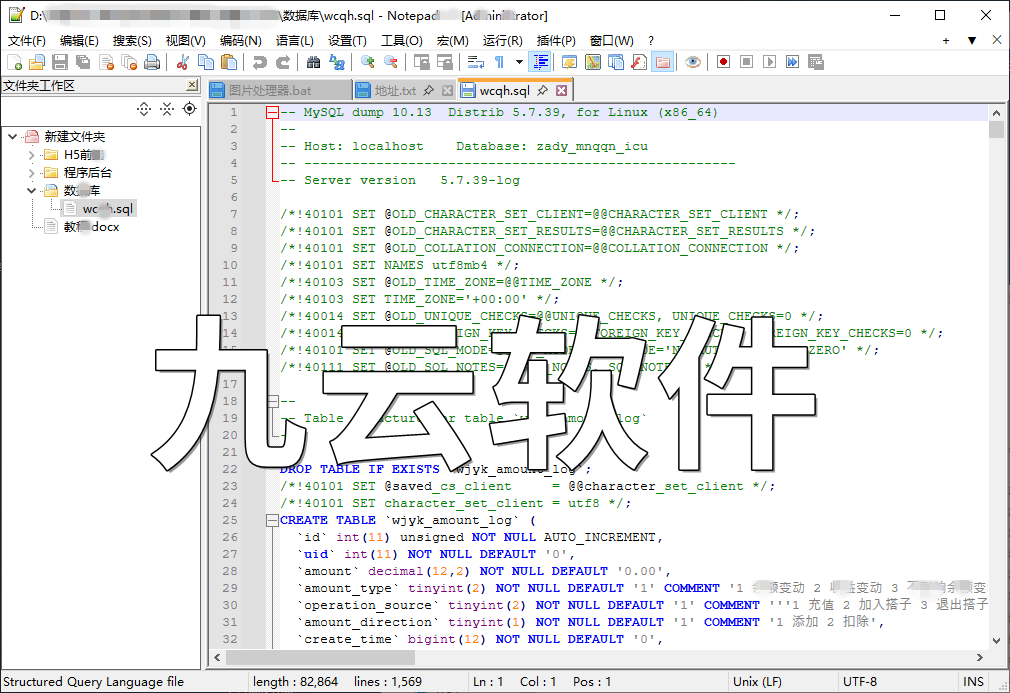Image resolution: width=1010 pixels, height=693 pixels.
Task: Close the current document using toolbar icon
Action: 106,62
